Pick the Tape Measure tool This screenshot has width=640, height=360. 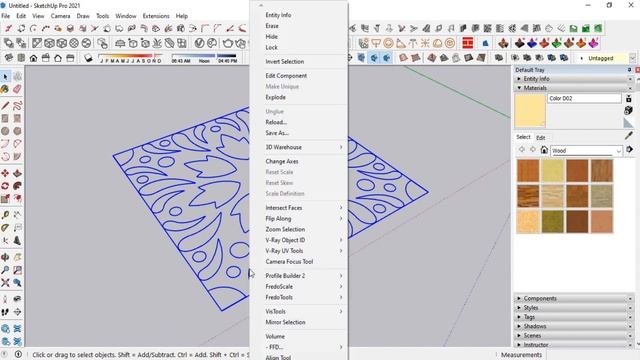click(x=5, y=215)
